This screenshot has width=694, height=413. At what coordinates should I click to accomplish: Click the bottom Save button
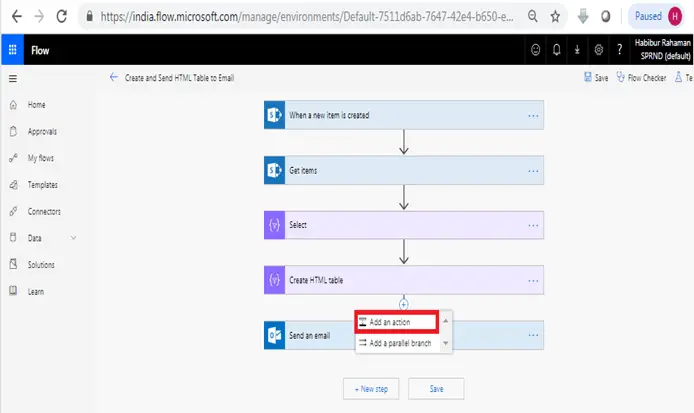436,389
